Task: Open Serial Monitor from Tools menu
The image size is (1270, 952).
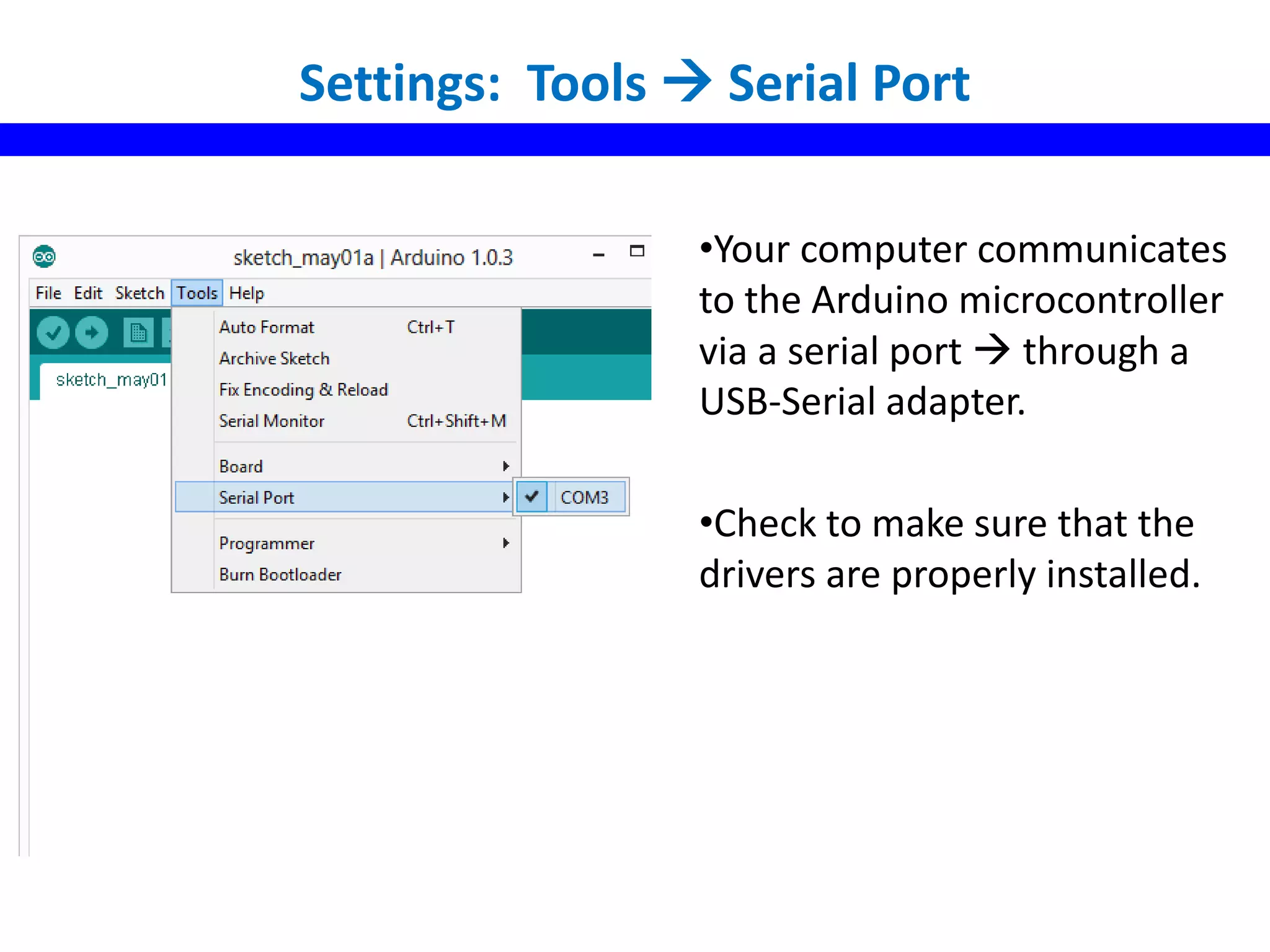Action: (272, 421)
